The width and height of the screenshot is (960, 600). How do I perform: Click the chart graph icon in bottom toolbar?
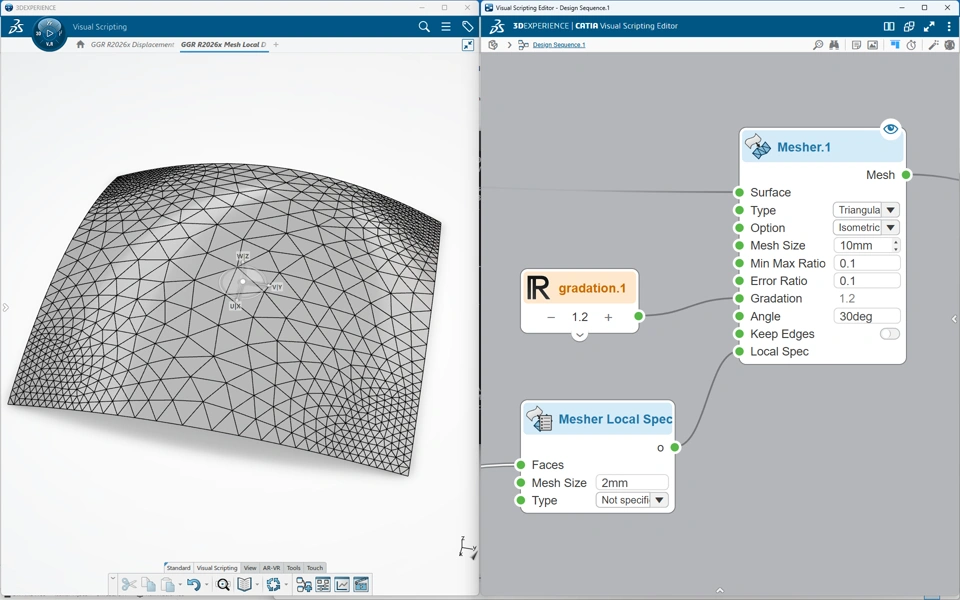(x=342, y=584)
